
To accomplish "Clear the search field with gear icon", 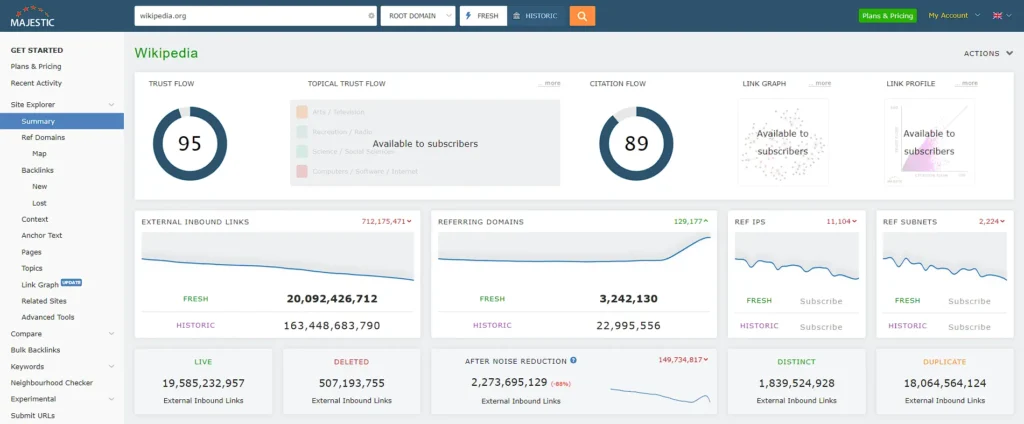I will [371, 16].
